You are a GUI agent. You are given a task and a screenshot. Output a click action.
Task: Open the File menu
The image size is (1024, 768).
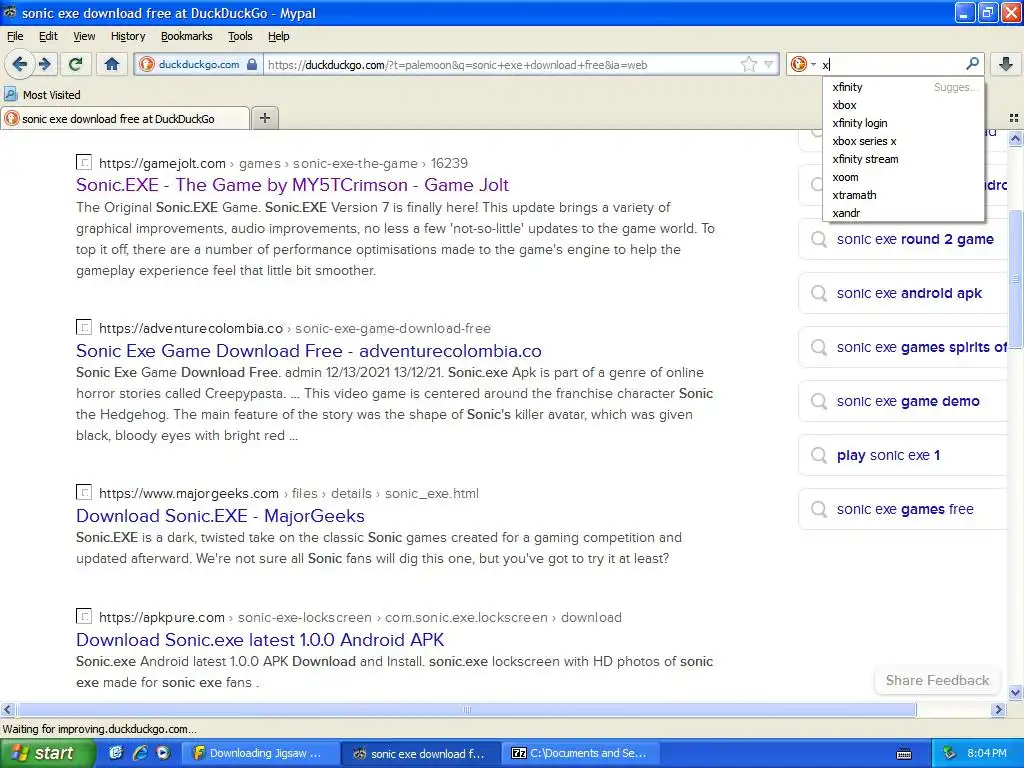point(14,36)
